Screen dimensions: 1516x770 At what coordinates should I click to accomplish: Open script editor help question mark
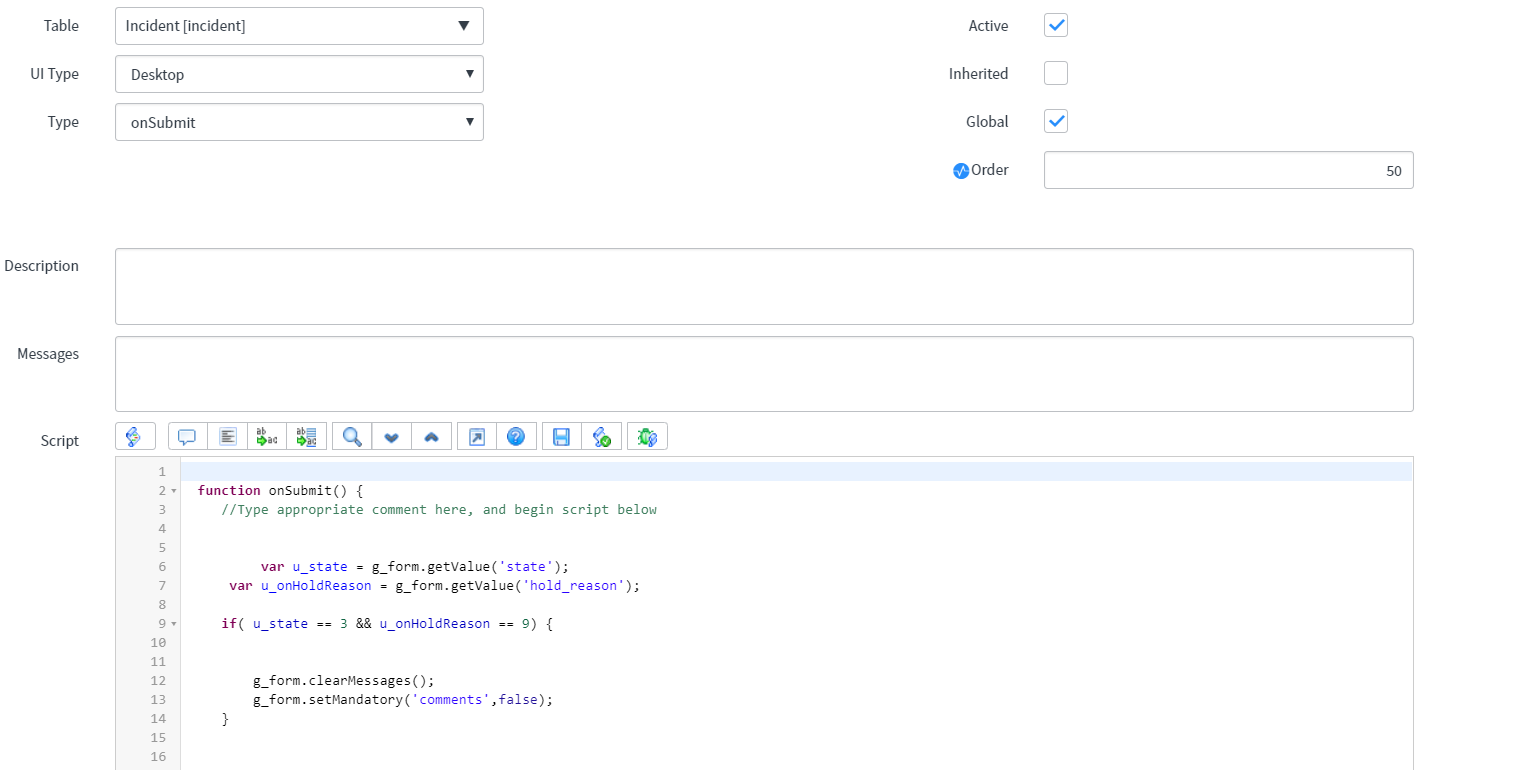coord(516,437)
